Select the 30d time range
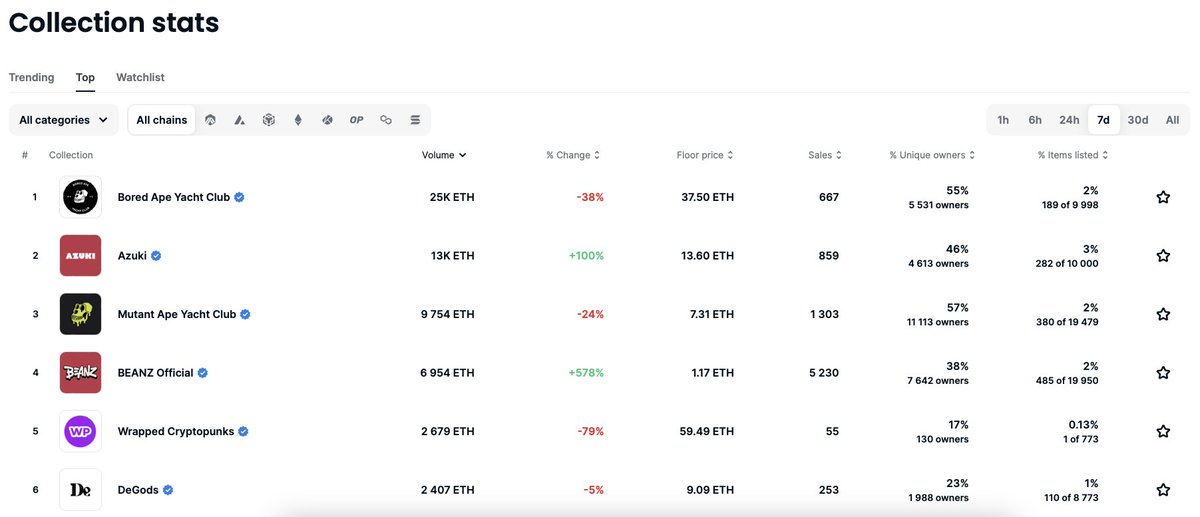 click(1138, 120)
